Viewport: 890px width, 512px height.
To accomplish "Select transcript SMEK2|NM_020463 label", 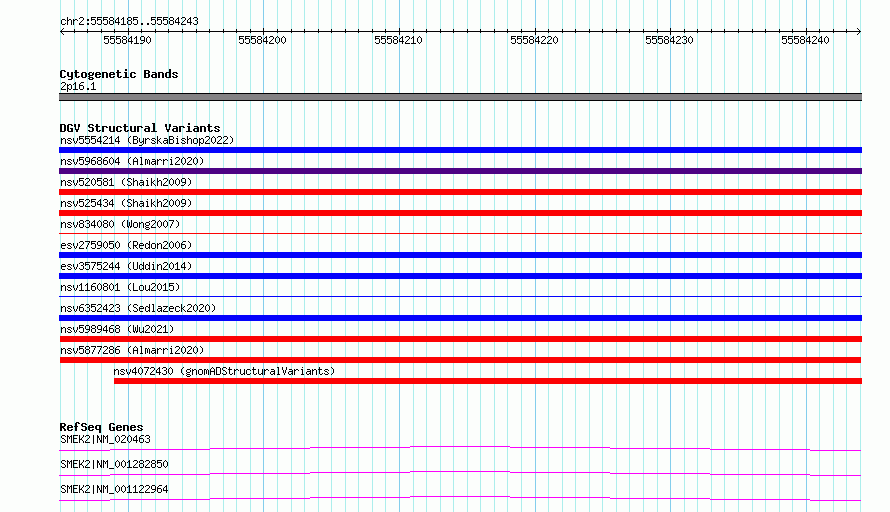I will pos(105,439).
